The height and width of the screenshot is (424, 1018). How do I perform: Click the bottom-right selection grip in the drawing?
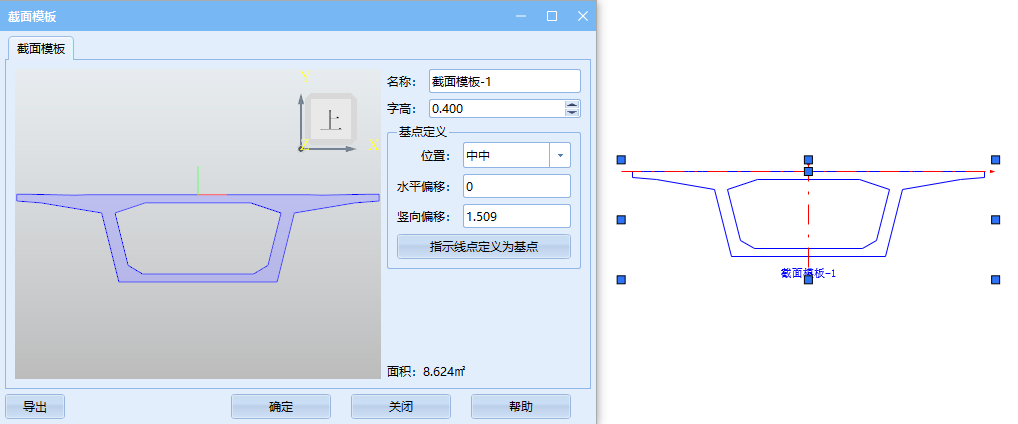(x=995, y=279)
